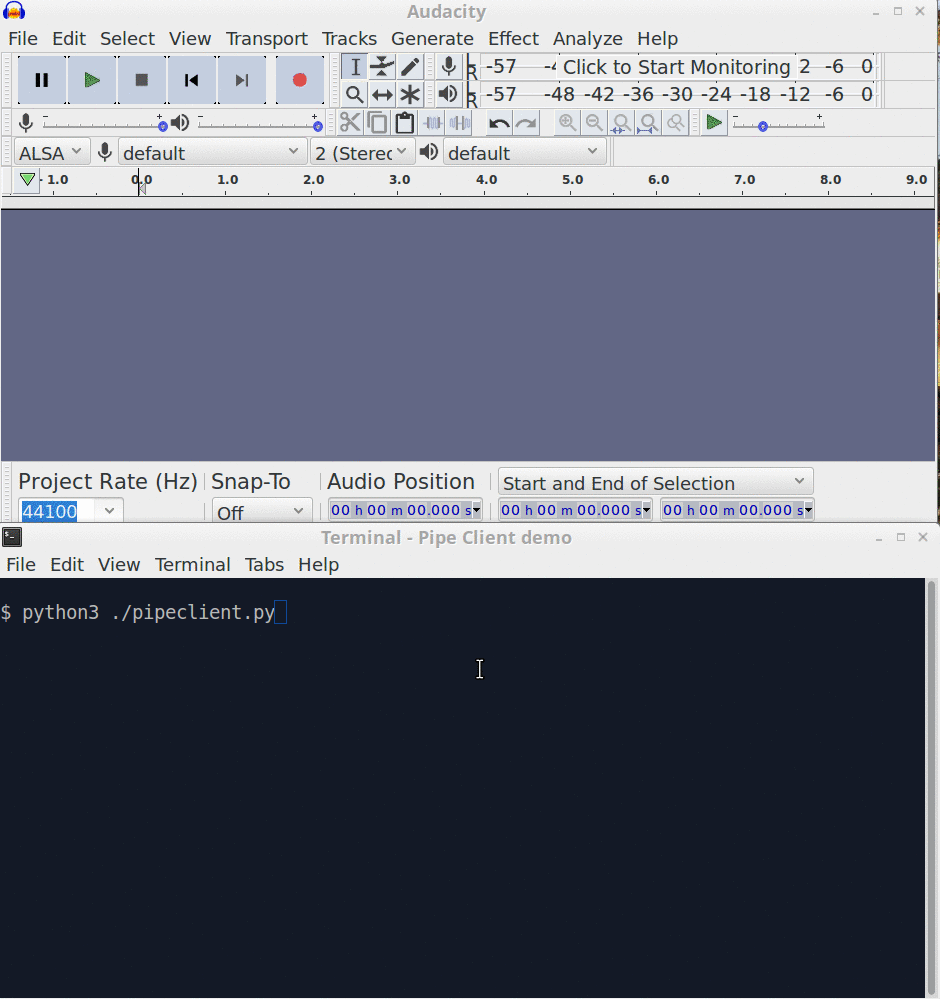Open the Select menu
Image resolution: width=940 pixels, height=999 pixels.
click(x=127, y=39)
